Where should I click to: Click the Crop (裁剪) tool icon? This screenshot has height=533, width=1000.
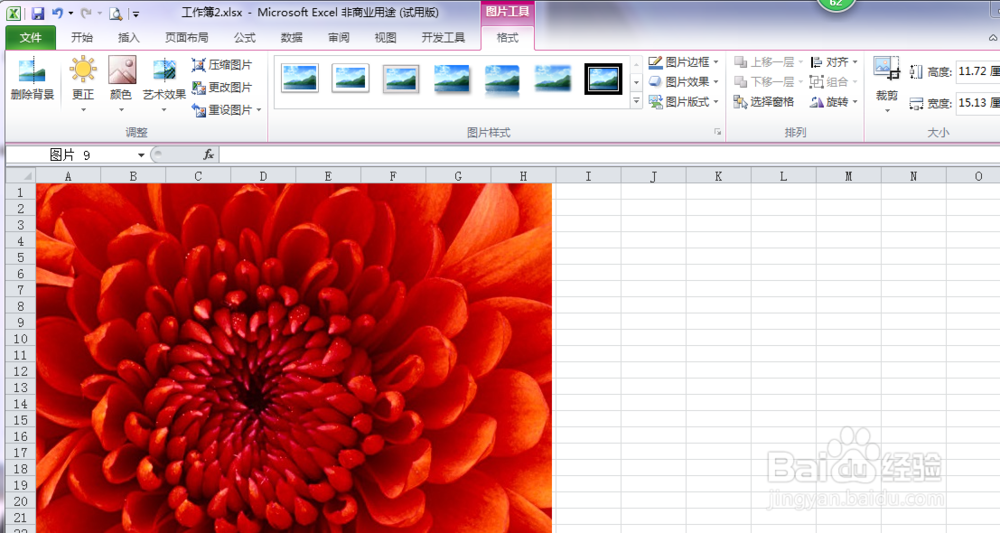(x=886, y=69)
